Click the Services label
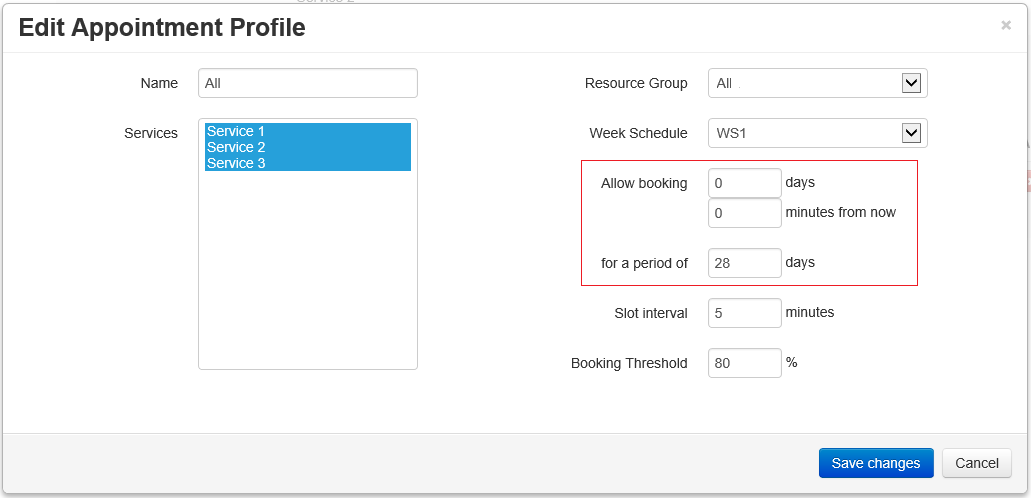The width and height of the screenshot is (1031, 498). (x=151, y=133)
